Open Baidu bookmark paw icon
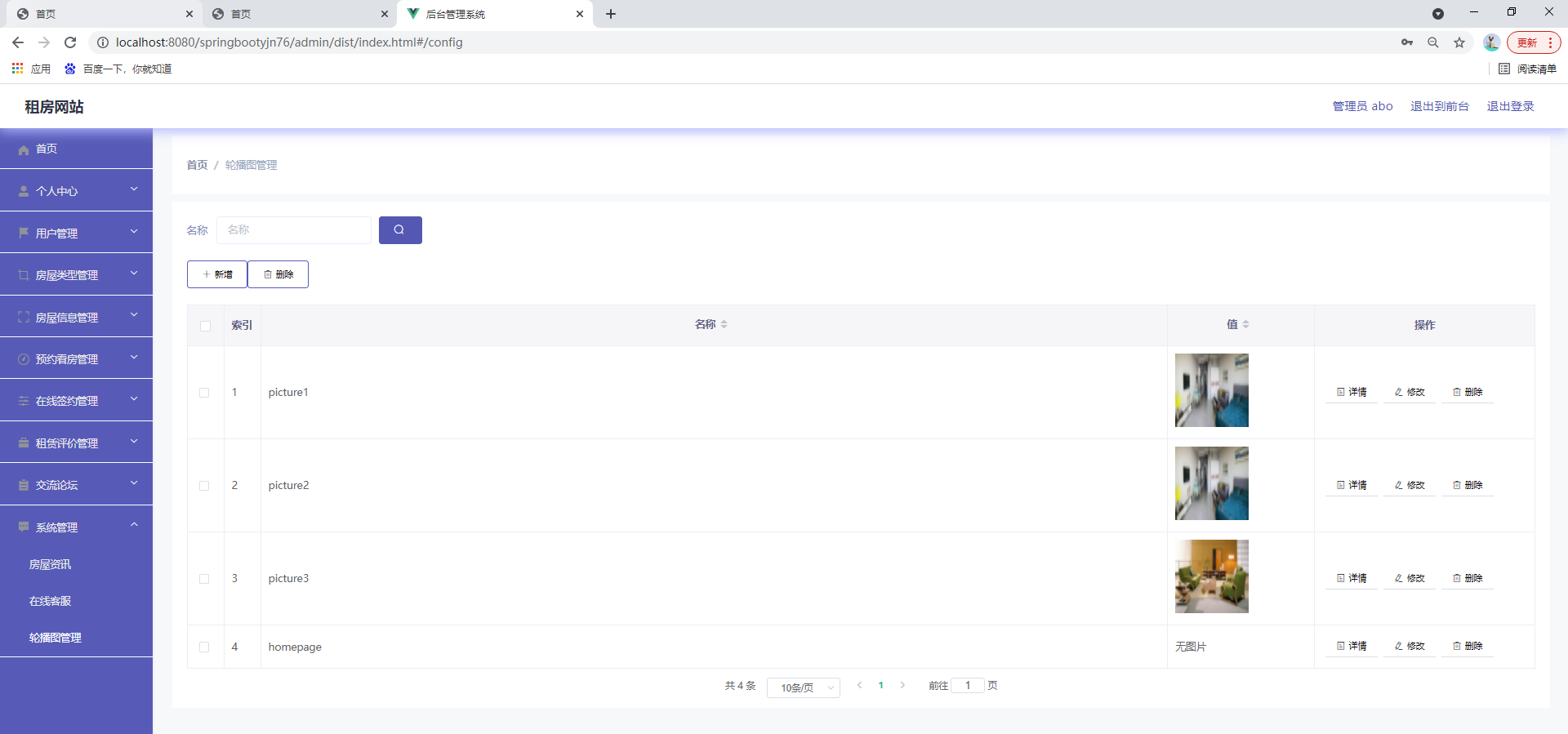 [70, 69]
